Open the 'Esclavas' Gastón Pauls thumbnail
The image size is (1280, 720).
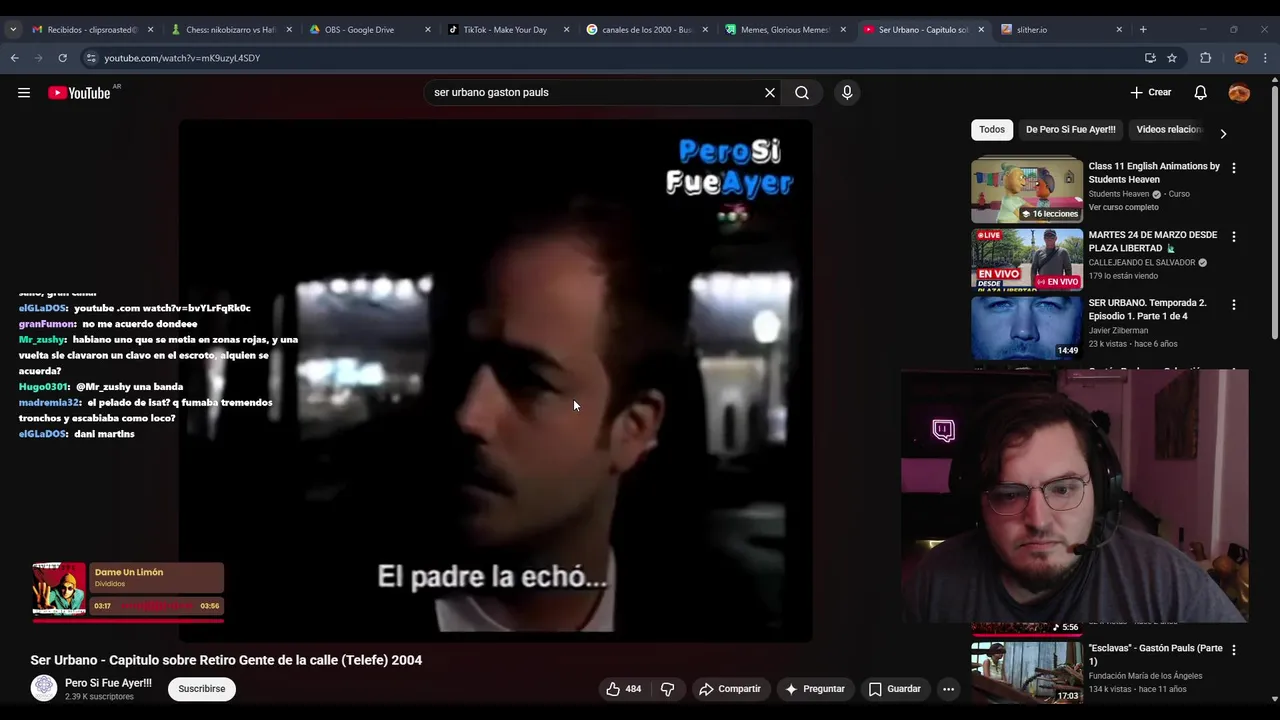1027,672
